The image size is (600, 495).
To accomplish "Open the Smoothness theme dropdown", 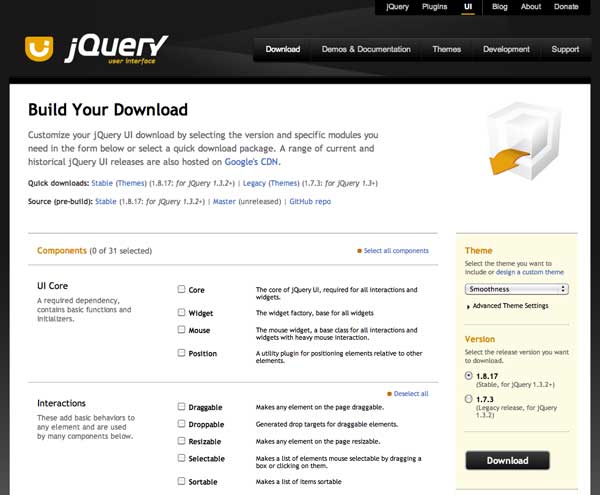I will 517,289.
